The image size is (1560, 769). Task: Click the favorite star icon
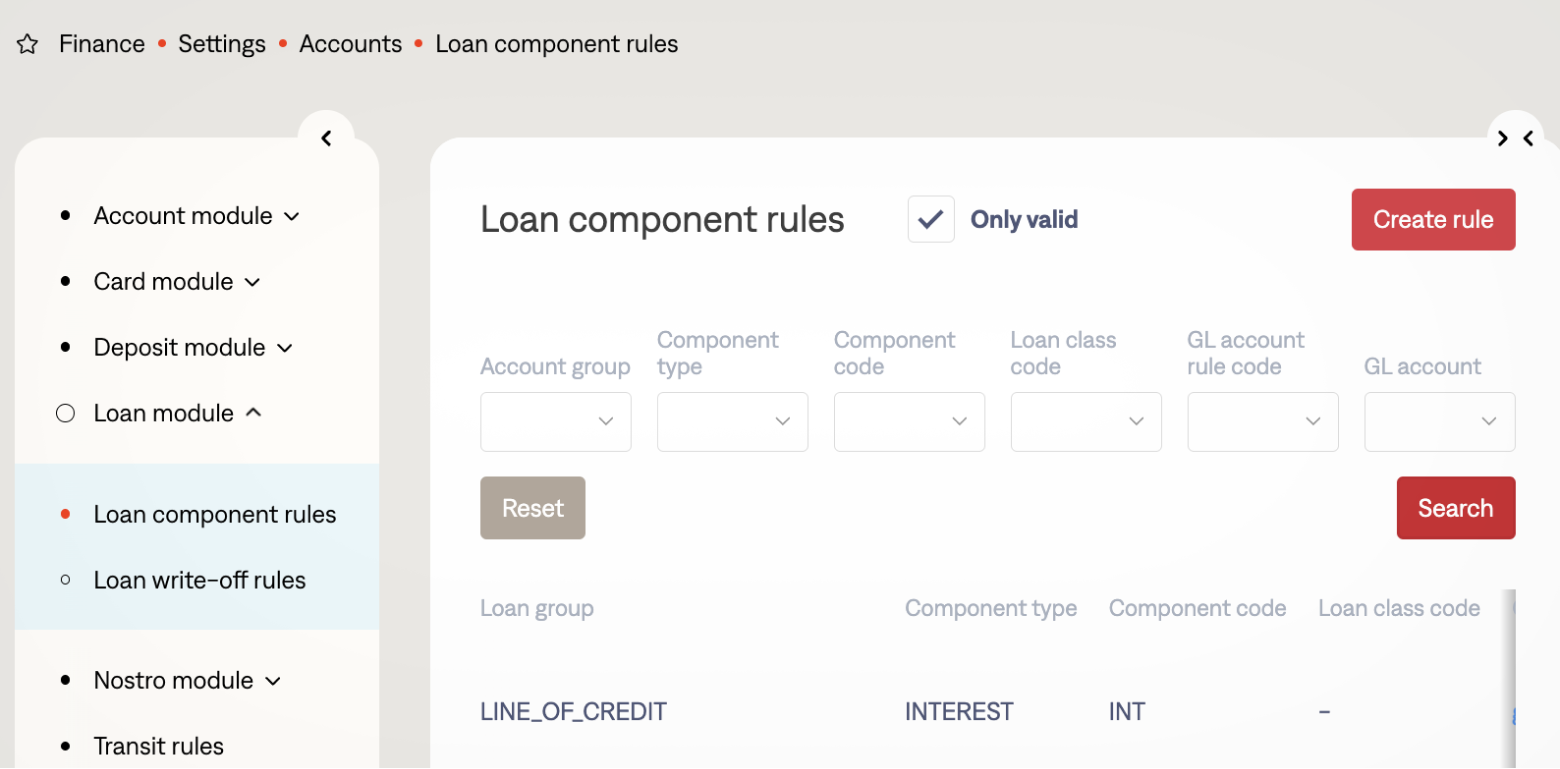(28, 44)
